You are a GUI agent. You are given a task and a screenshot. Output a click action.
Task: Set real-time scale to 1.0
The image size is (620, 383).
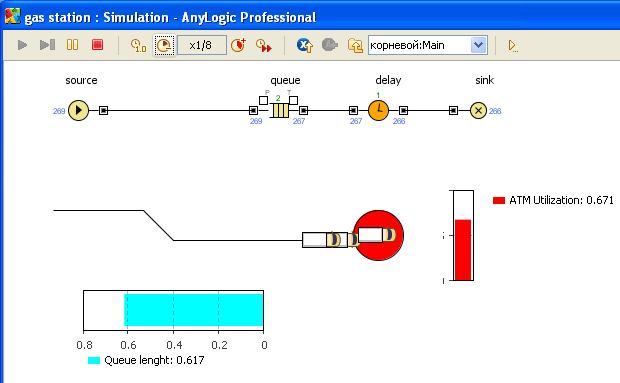138,45
